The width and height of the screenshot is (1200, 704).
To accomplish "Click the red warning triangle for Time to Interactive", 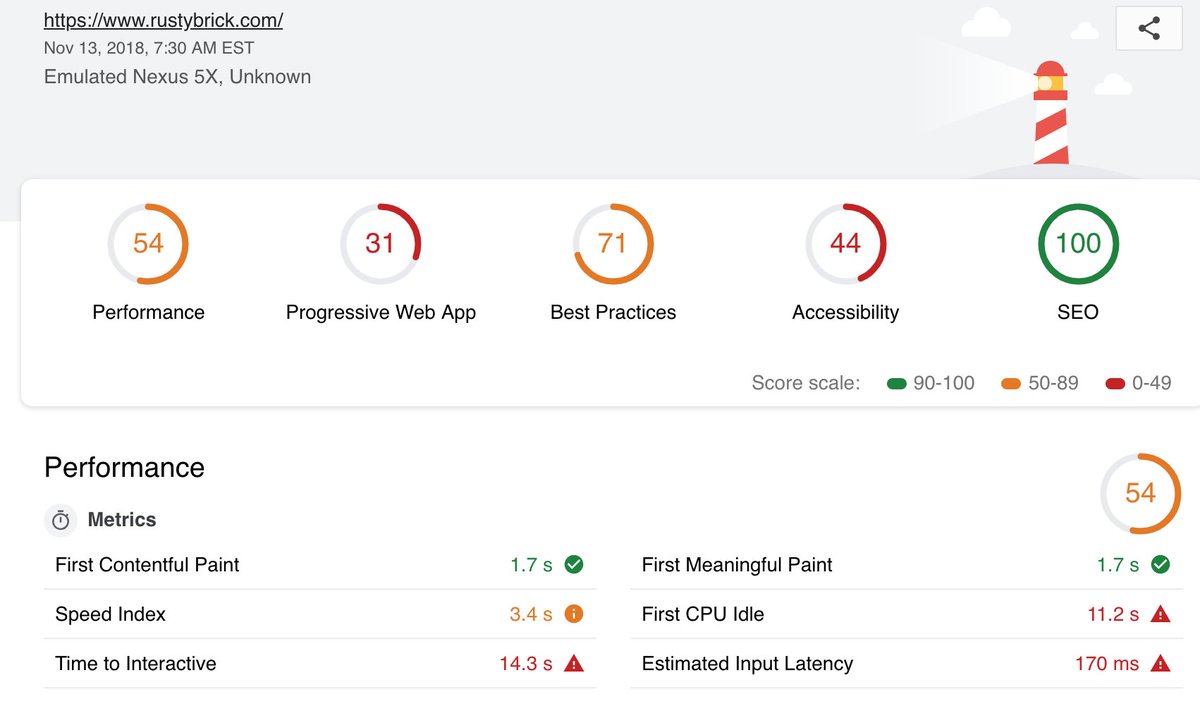I will click(573, 663).
